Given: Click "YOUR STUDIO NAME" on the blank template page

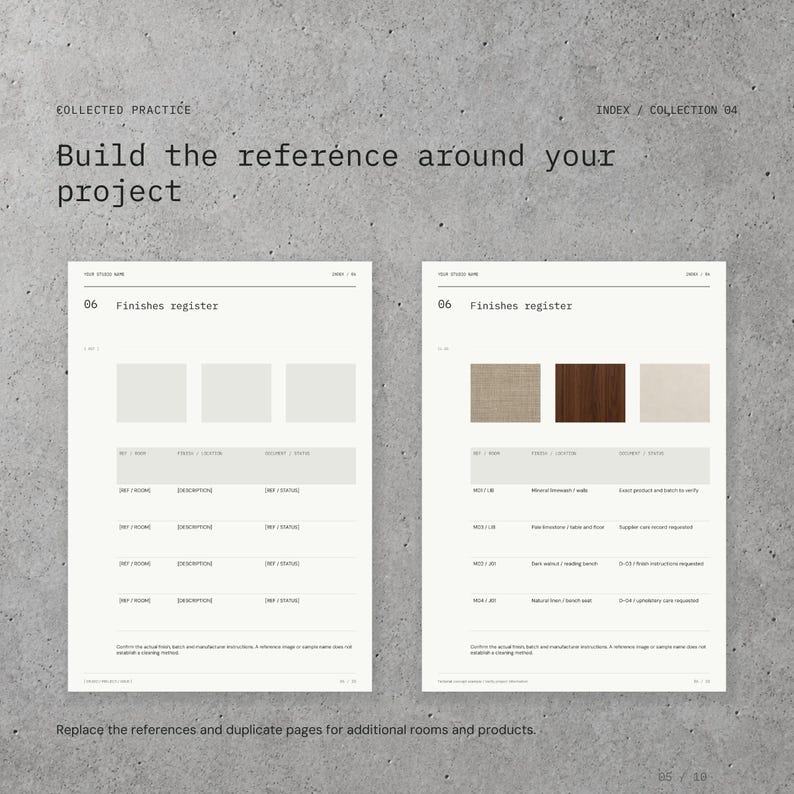Looking at the screenshot, I should [104, 274].
